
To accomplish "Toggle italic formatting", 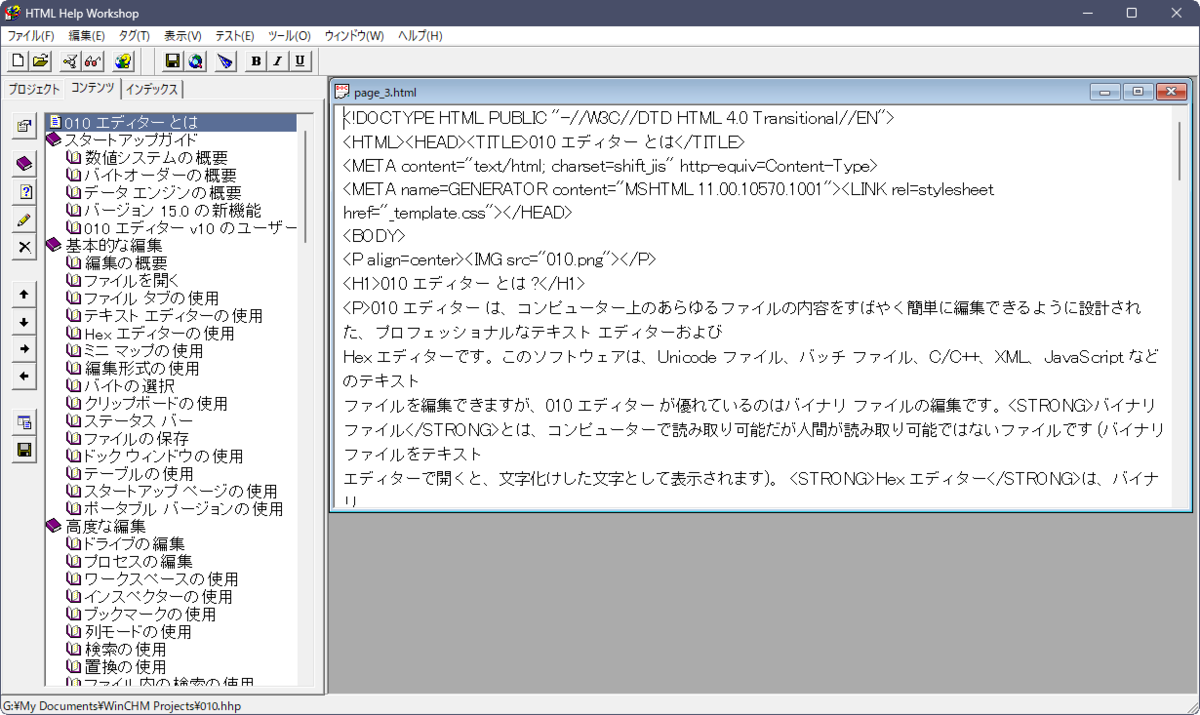I will click(x=277, y=61).
